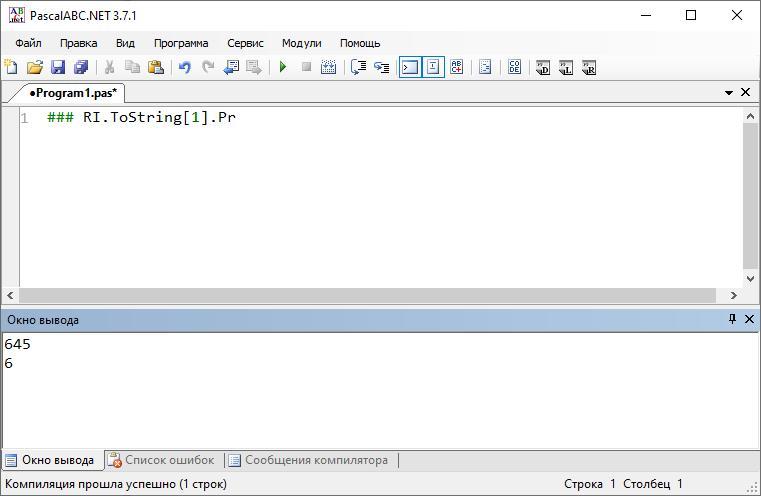The height and width of the screenshot is (496, 761).
Task: Cut selection with the scissors icon
Action: pos(110,67)
